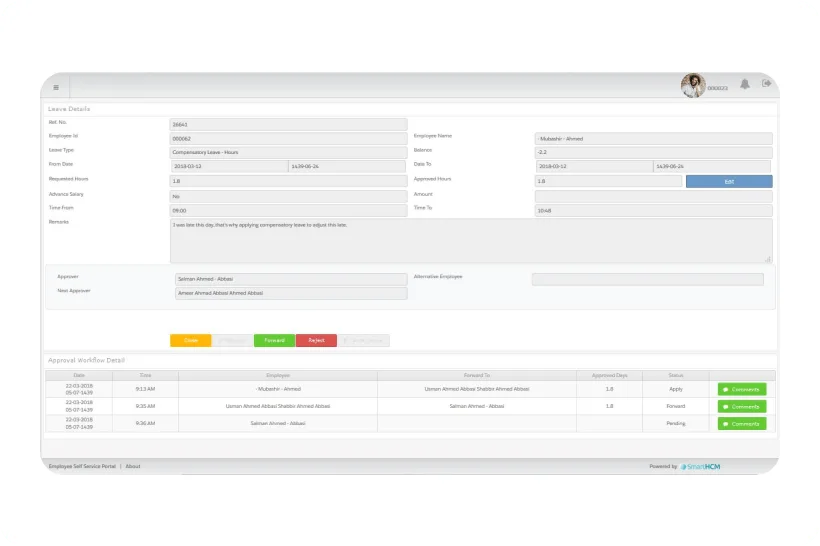Screen dimensions: 820x546
Task: Open the user profile avatar
Action: [x=693, y=85]
